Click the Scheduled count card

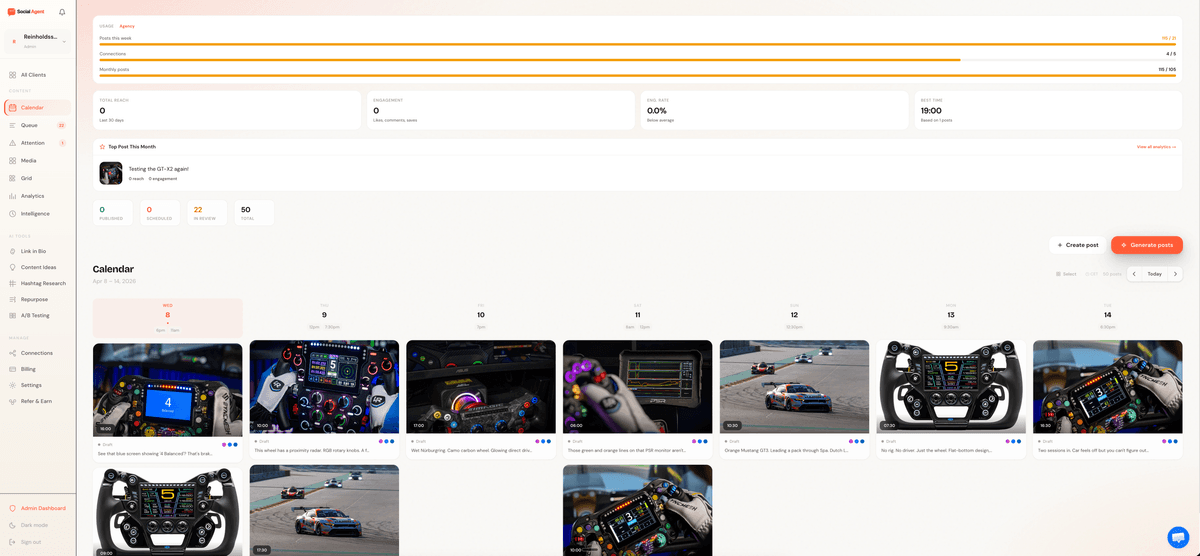[x=160, y=212]
